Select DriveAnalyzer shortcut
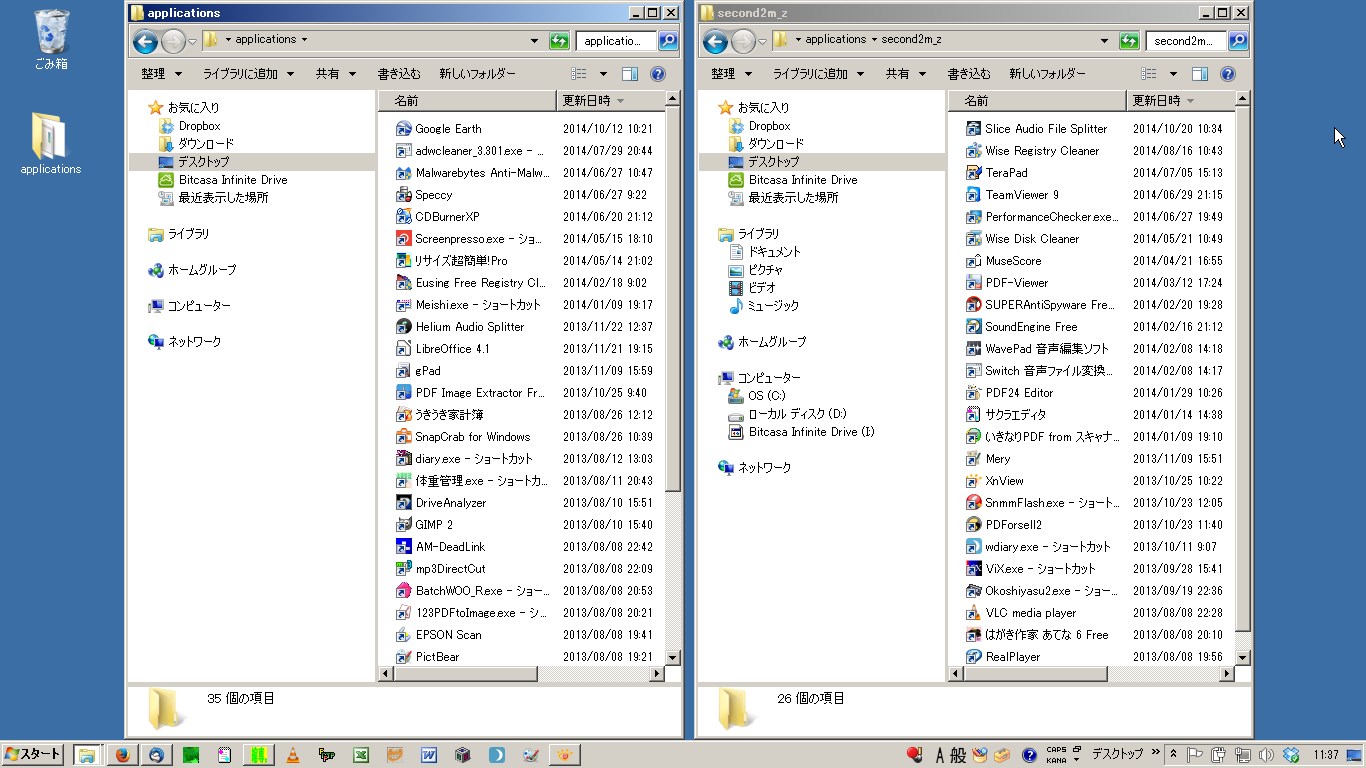The image size is (1366, 768). 441,503
